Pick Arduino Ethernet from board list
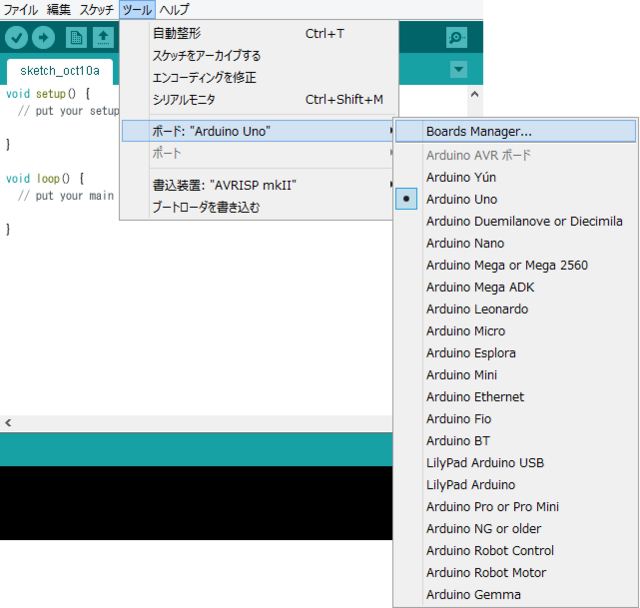Screen dimensions: 640x608 tap(516, 397)
